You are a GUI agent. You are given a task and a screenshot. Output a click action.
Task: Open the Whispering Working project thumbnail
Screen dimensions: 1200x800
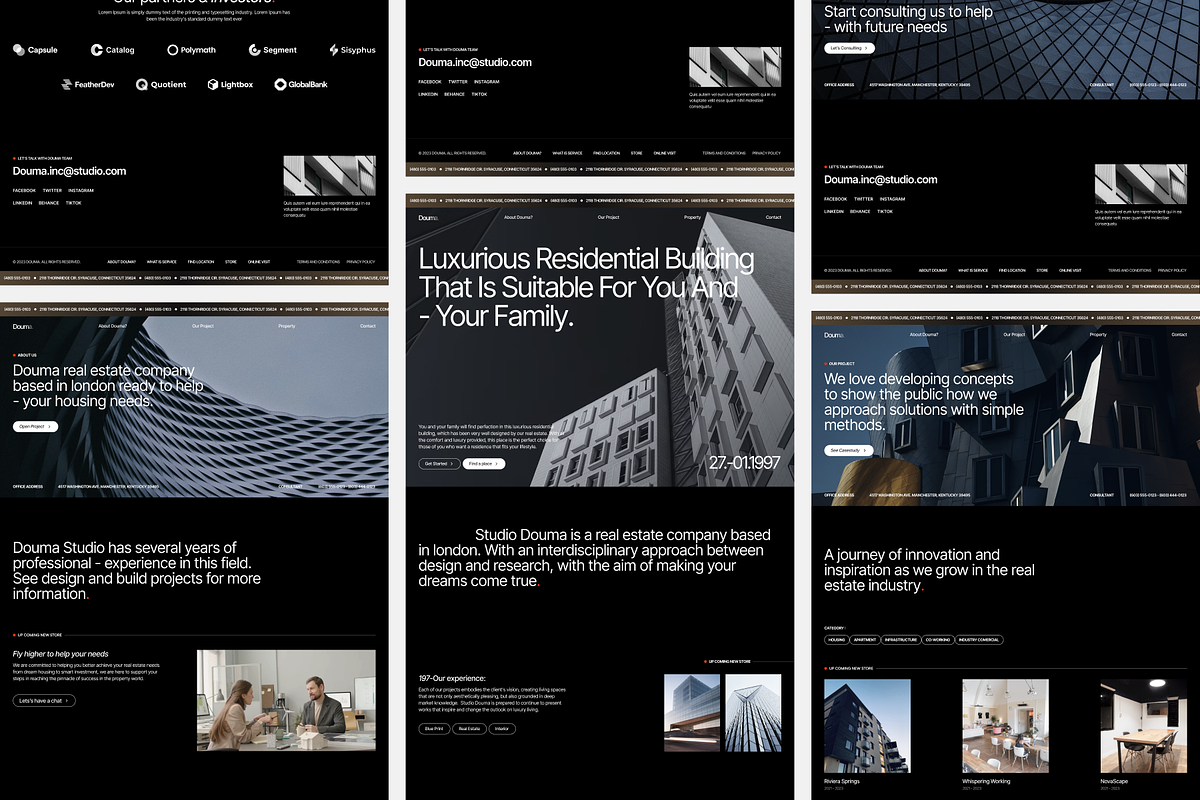tap(1005, 726)
